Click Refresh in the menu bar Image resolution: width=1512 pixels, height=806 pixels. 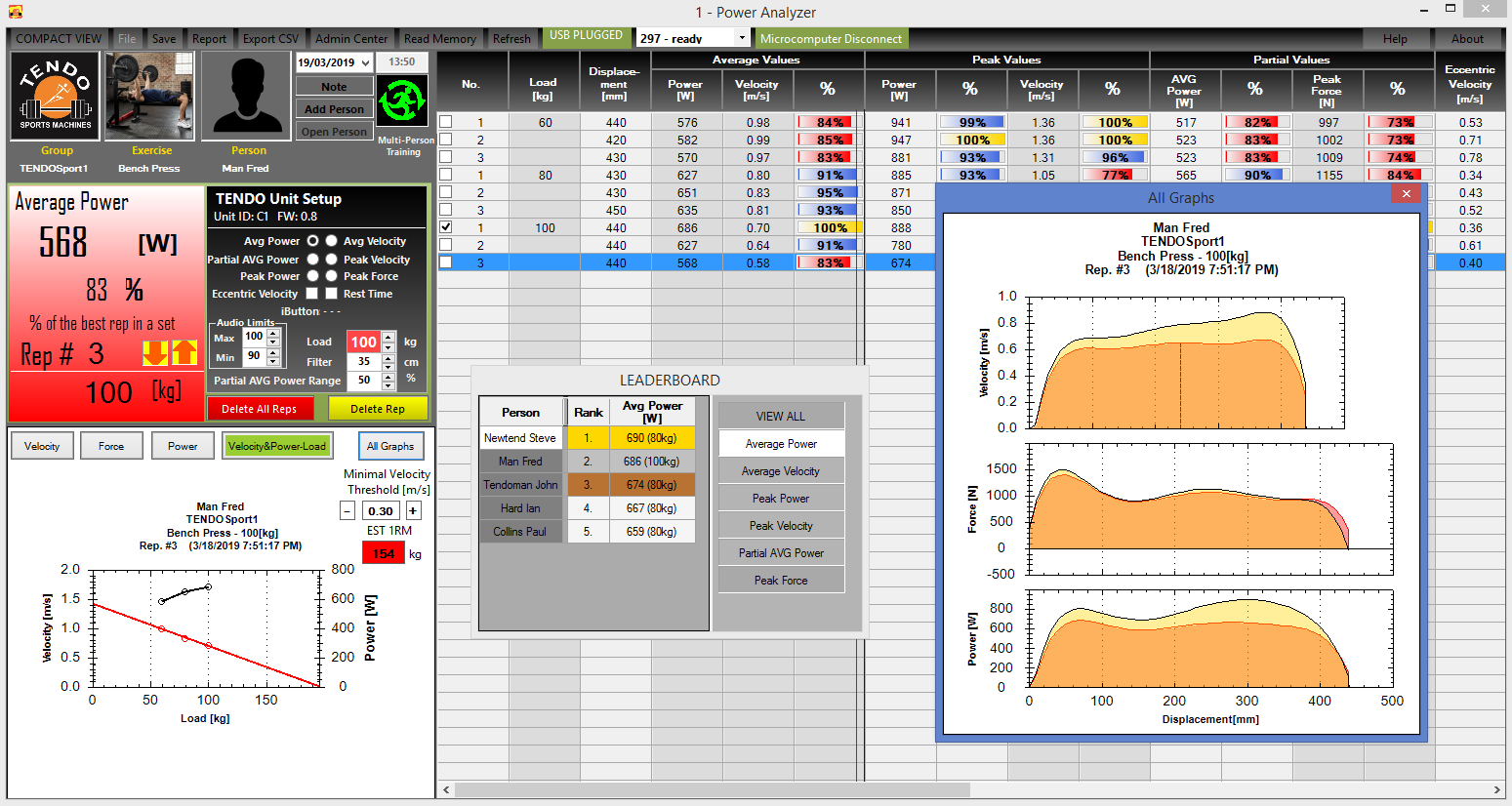tap(511, 39)
